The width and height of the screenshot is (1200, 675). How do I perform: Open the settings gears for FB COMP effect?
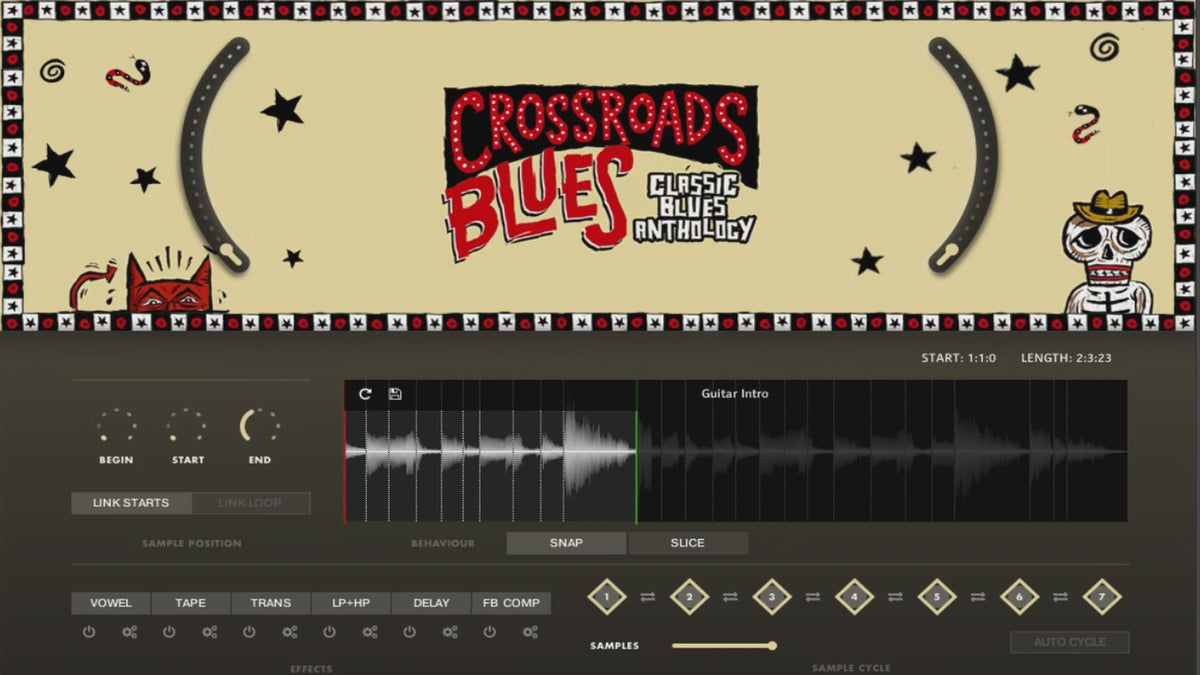point(530,632)
